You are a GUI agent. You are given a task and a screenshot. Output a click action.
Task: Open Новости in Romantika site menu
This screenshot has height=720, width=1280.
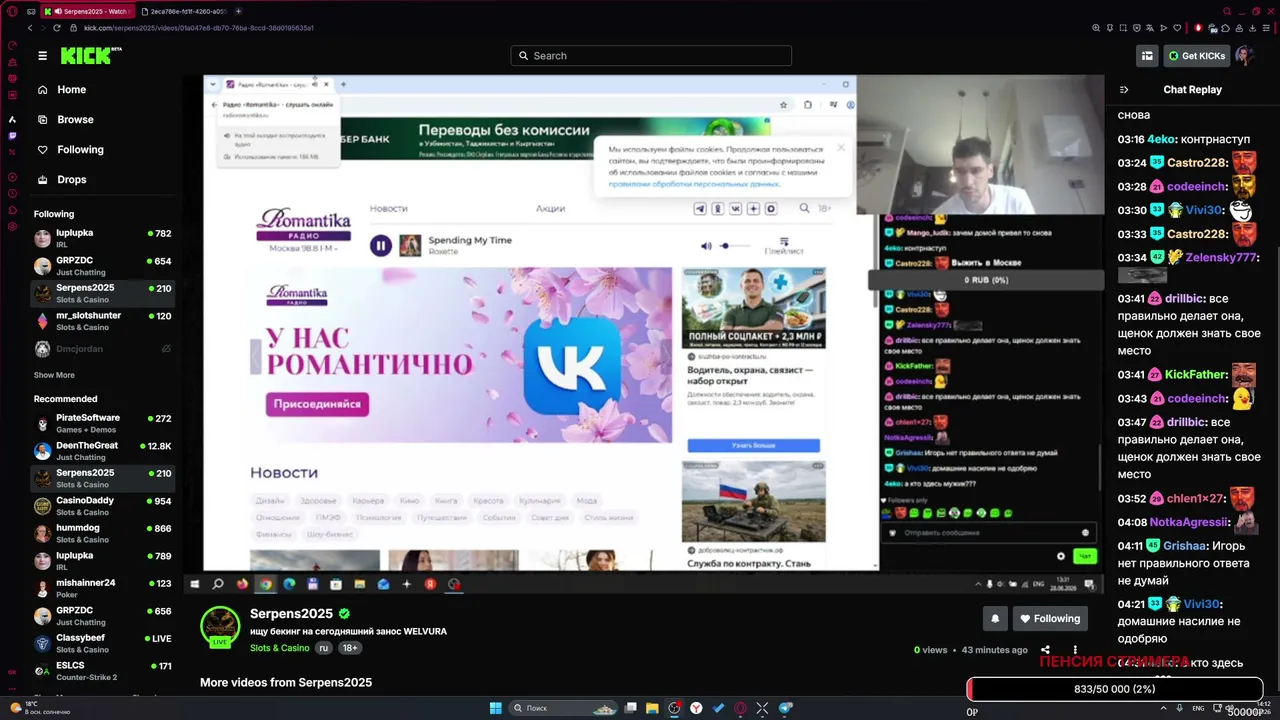(x=388, y=208)
